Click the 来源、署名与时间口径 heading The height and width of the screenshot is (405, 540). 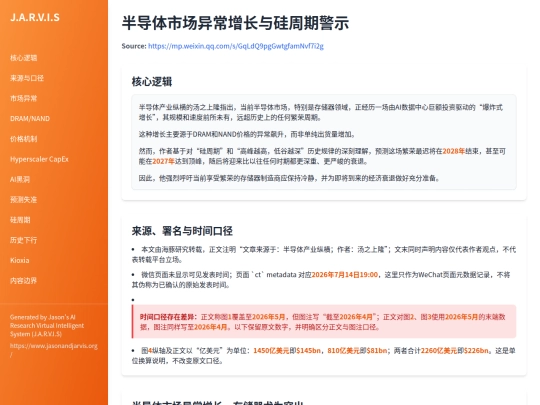coord(182,231)
